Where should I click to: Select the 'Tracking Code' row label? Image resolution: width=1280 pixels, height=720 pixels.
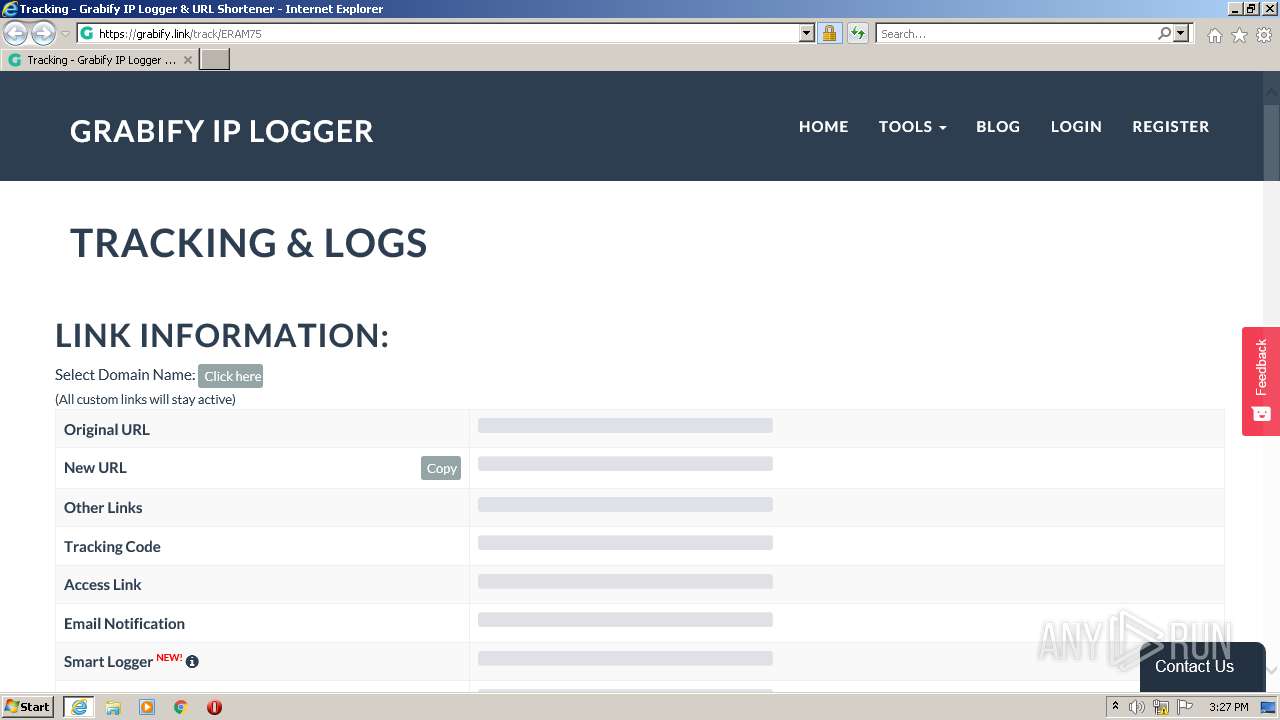(x=112, y=546)
